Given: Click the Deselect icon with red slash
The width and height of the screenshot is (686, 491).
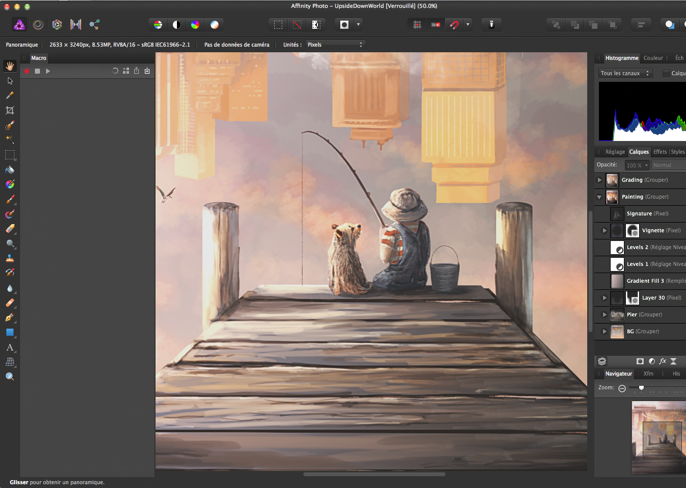Looking at the screenshot, I should 297,25.
